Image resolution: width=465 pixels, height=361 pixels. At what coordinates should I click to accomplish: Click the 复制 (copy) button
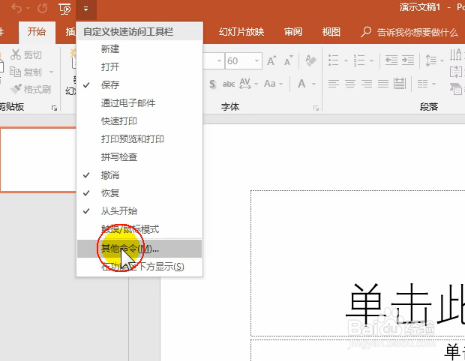pos(26,72)
